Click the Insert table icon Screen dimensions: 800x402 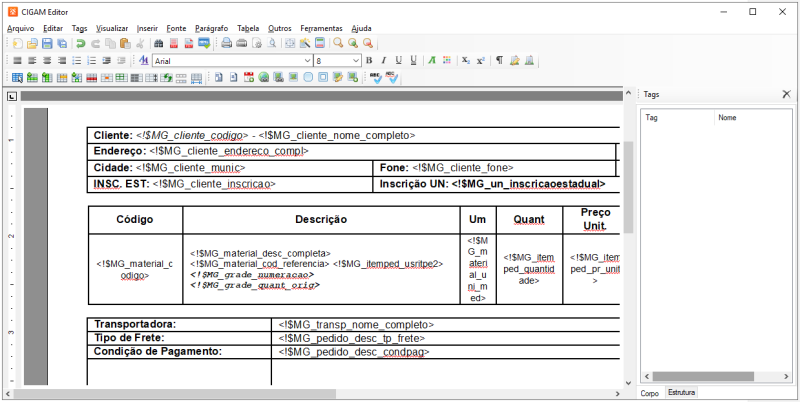tap(18, 77)
